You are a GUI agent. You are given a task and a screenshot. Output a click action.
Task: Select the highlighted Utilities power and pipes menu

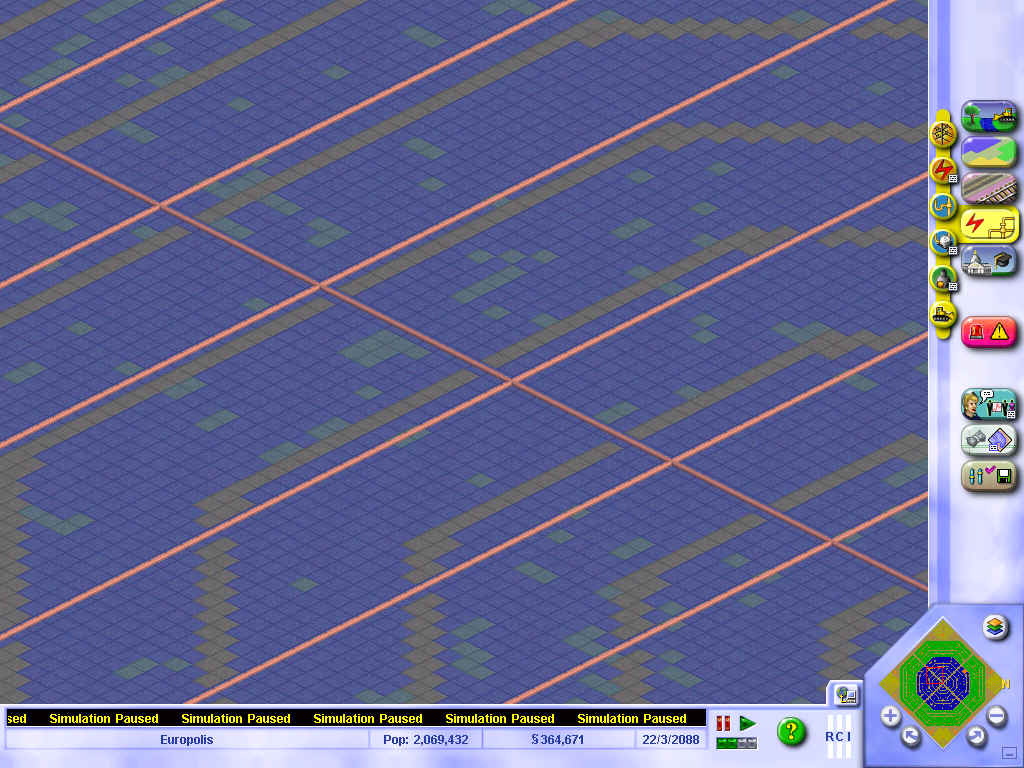[989, 225]
